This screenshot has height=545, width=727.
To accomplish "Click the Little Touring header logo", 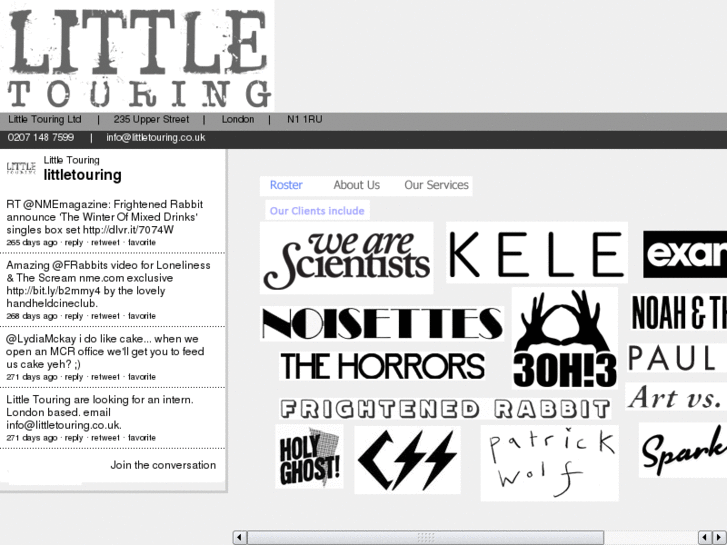I will click(137, 57).
